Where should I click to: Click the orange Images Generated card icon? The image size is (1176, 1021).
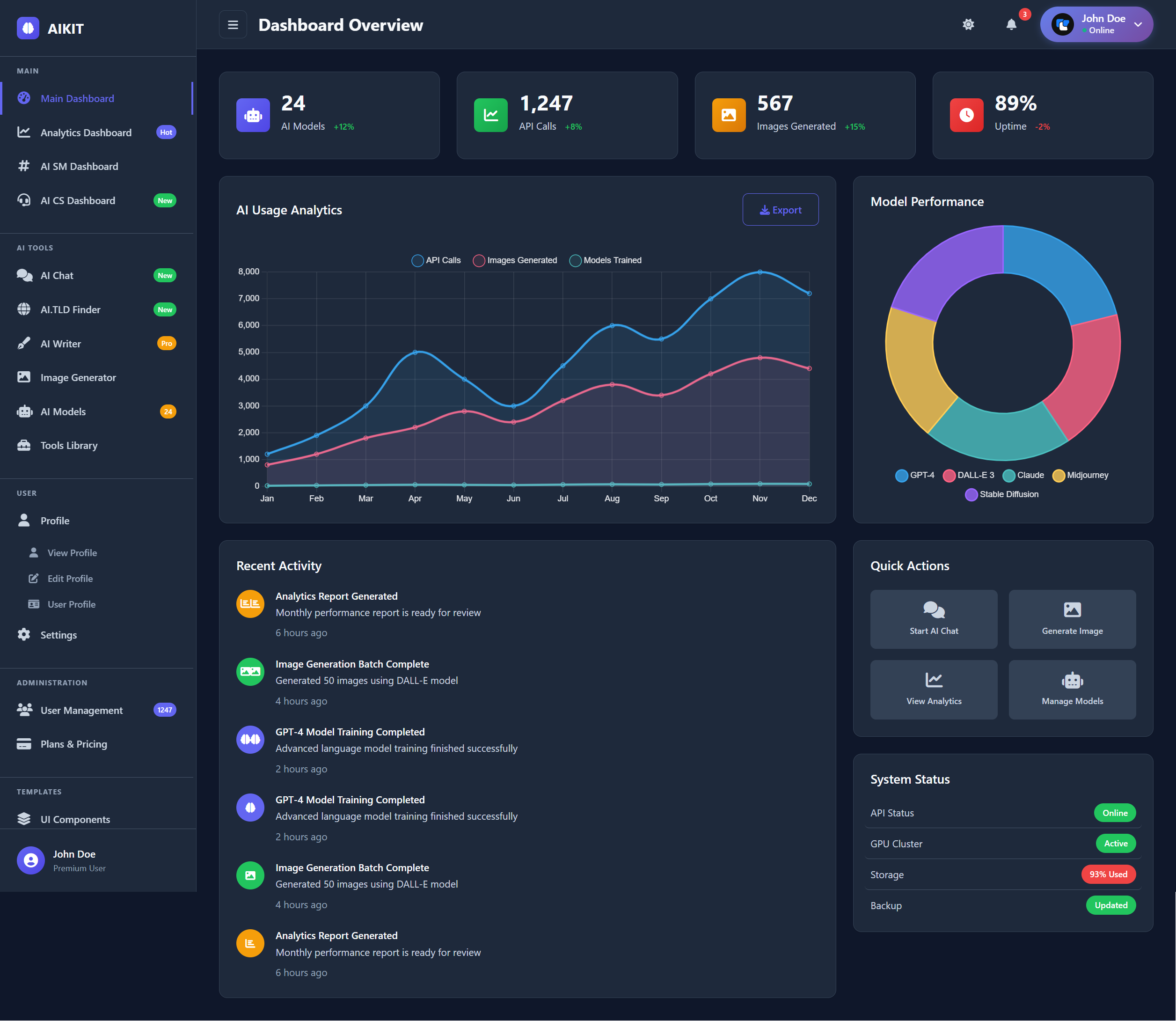coord(728,116)
